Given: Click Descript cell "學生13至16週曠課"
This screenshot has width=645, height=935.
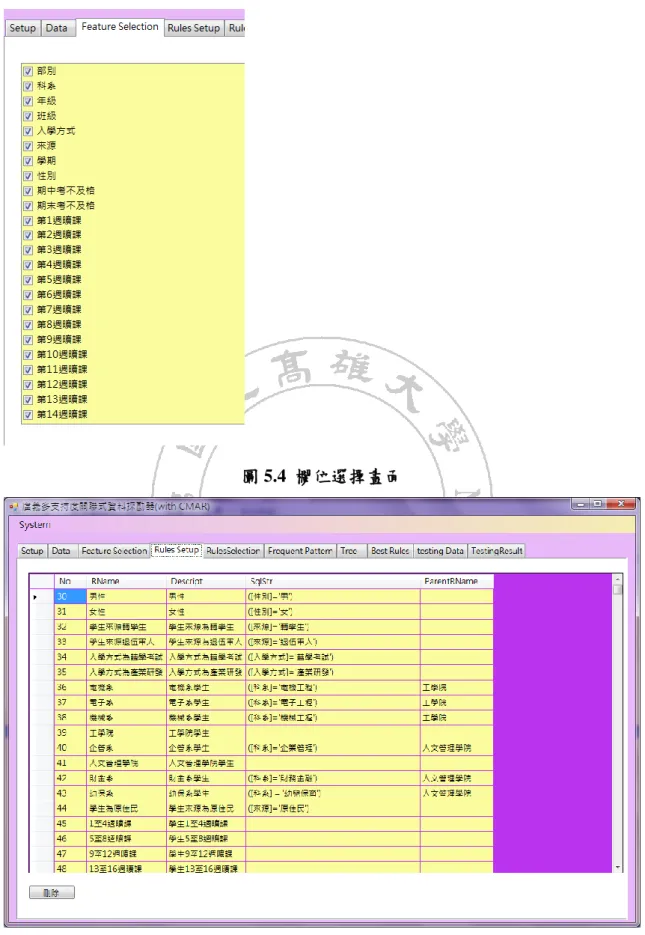Looking at the screenshot, I should pos(206,869).
